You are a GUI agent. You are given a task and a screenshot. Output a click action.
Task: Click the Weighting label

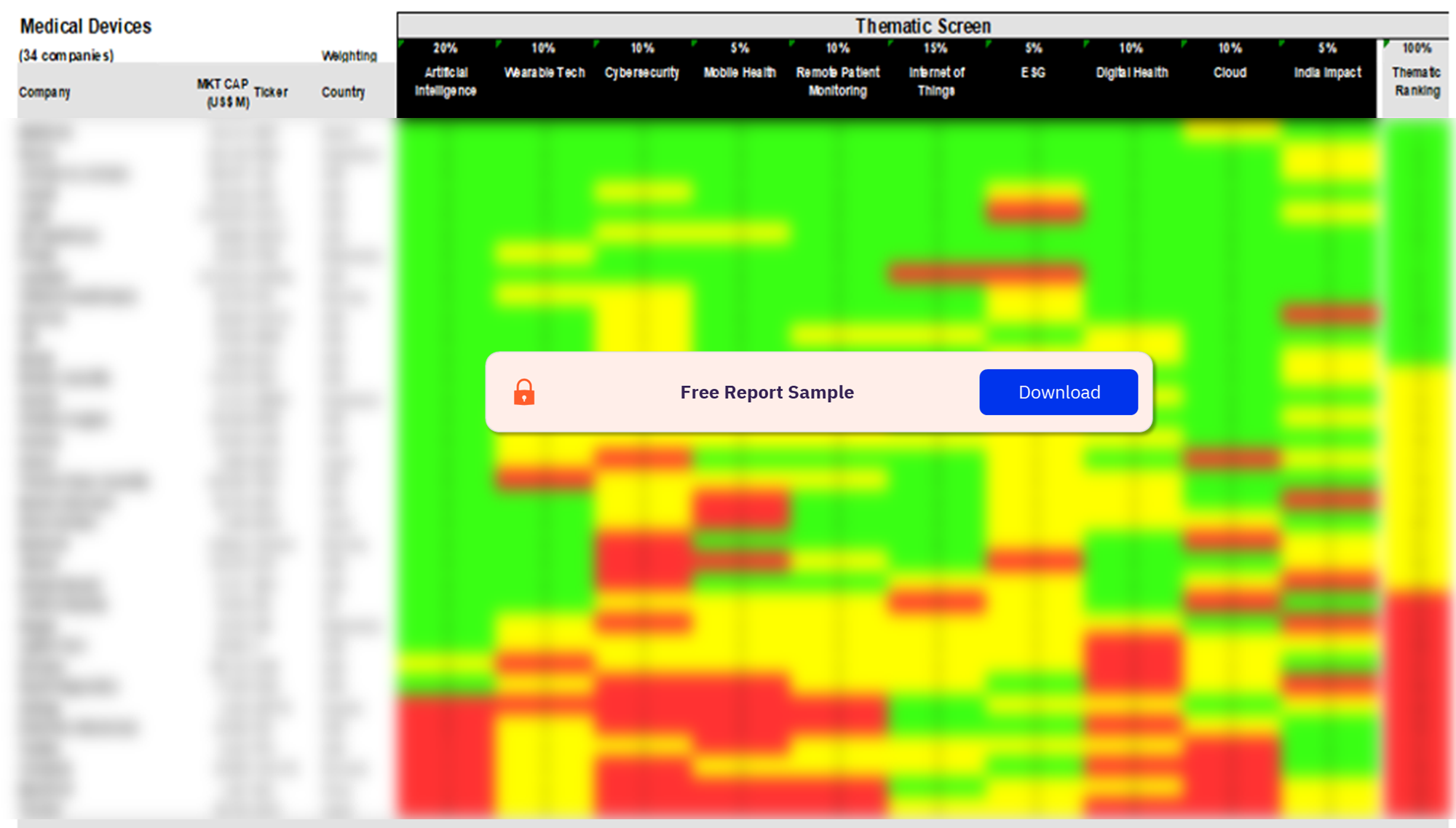349,56
